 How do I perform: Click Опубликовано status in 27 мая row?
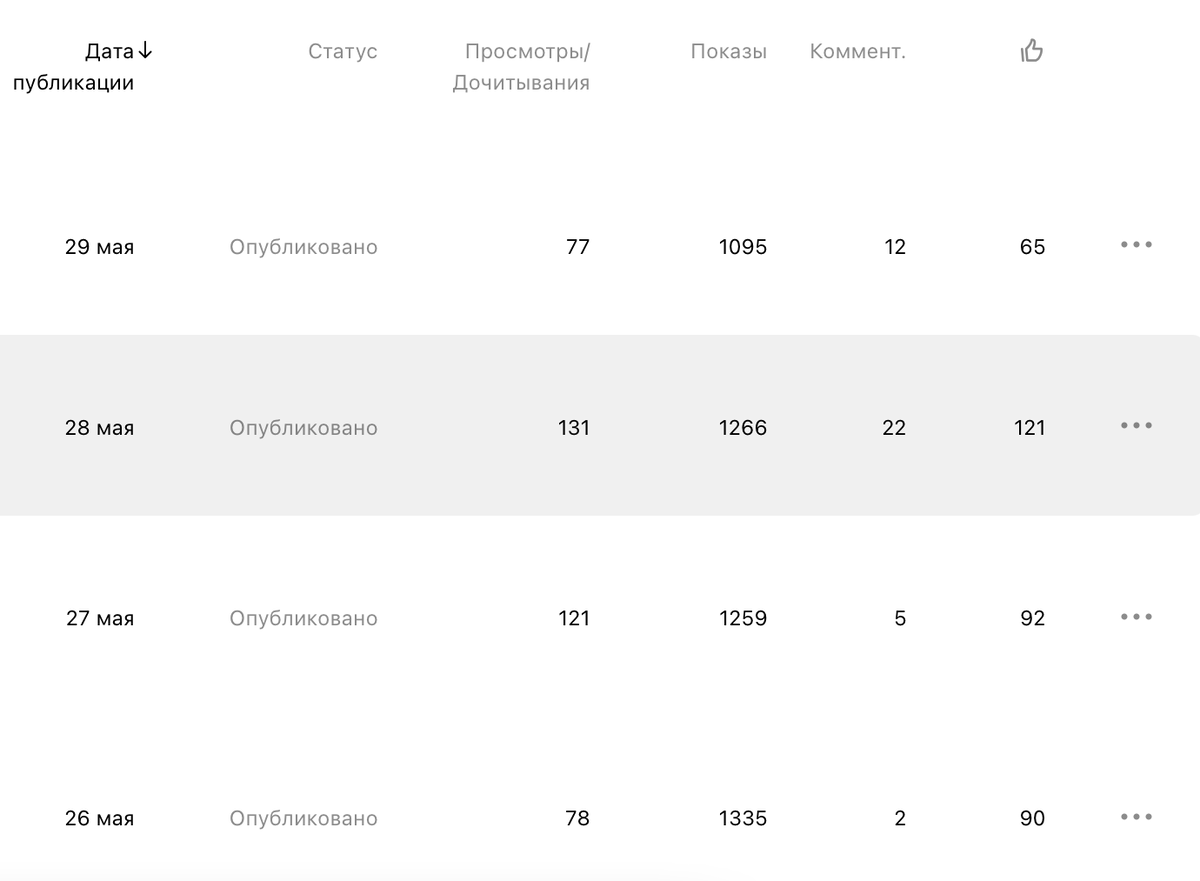(304, 619)
